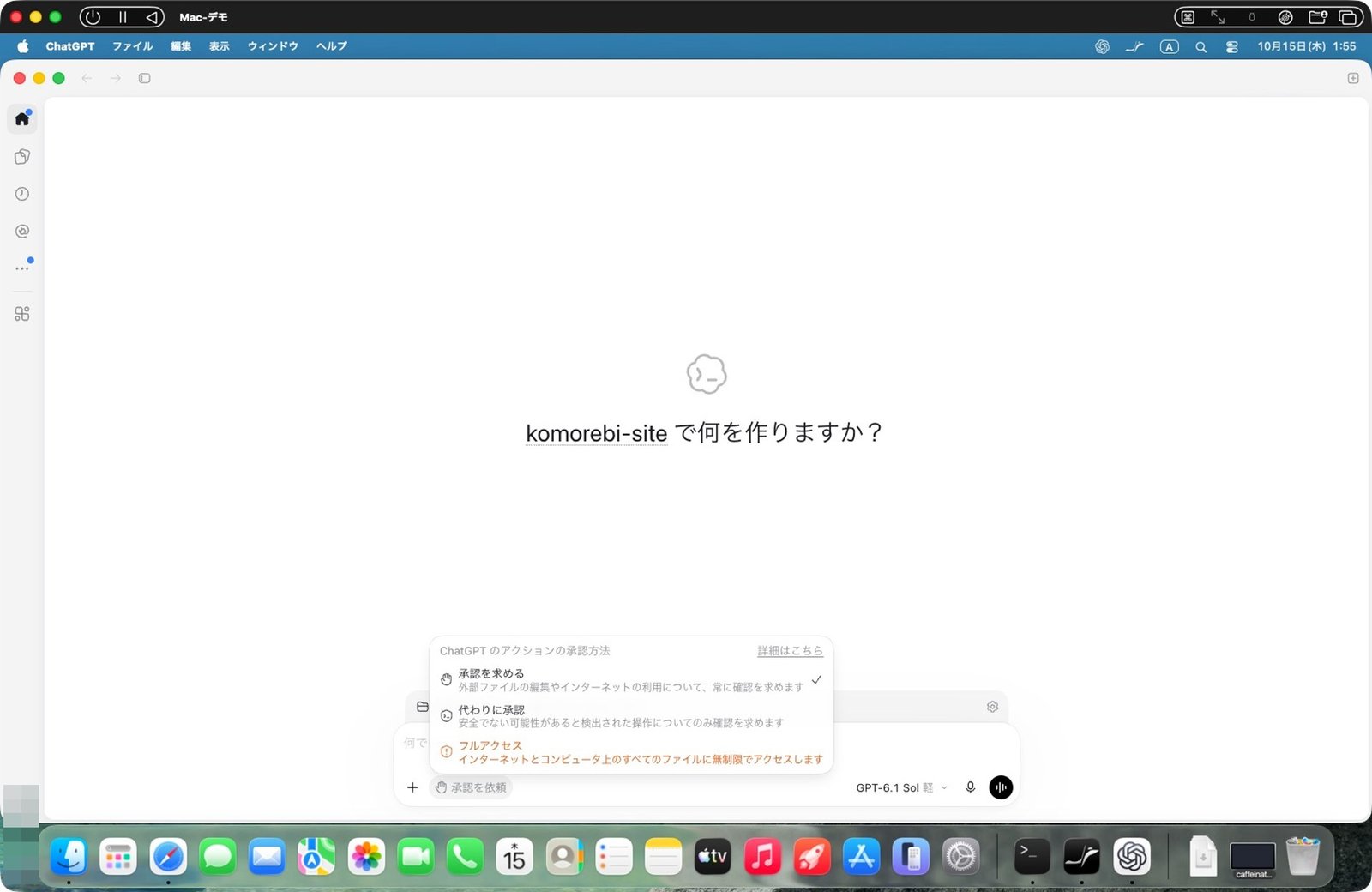This screenshot has width=1372, height=892.
Task: Open the home icon in the sidebar
Action: [22, 118]
